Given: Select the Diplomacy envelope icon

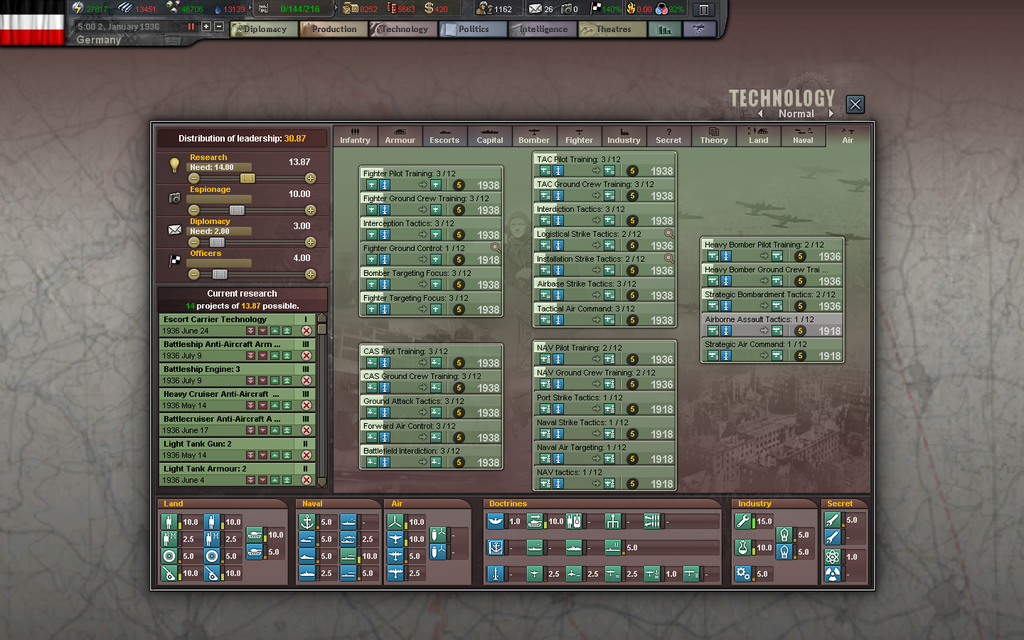Looking at the screenshot, I should (x=174, y=228).
